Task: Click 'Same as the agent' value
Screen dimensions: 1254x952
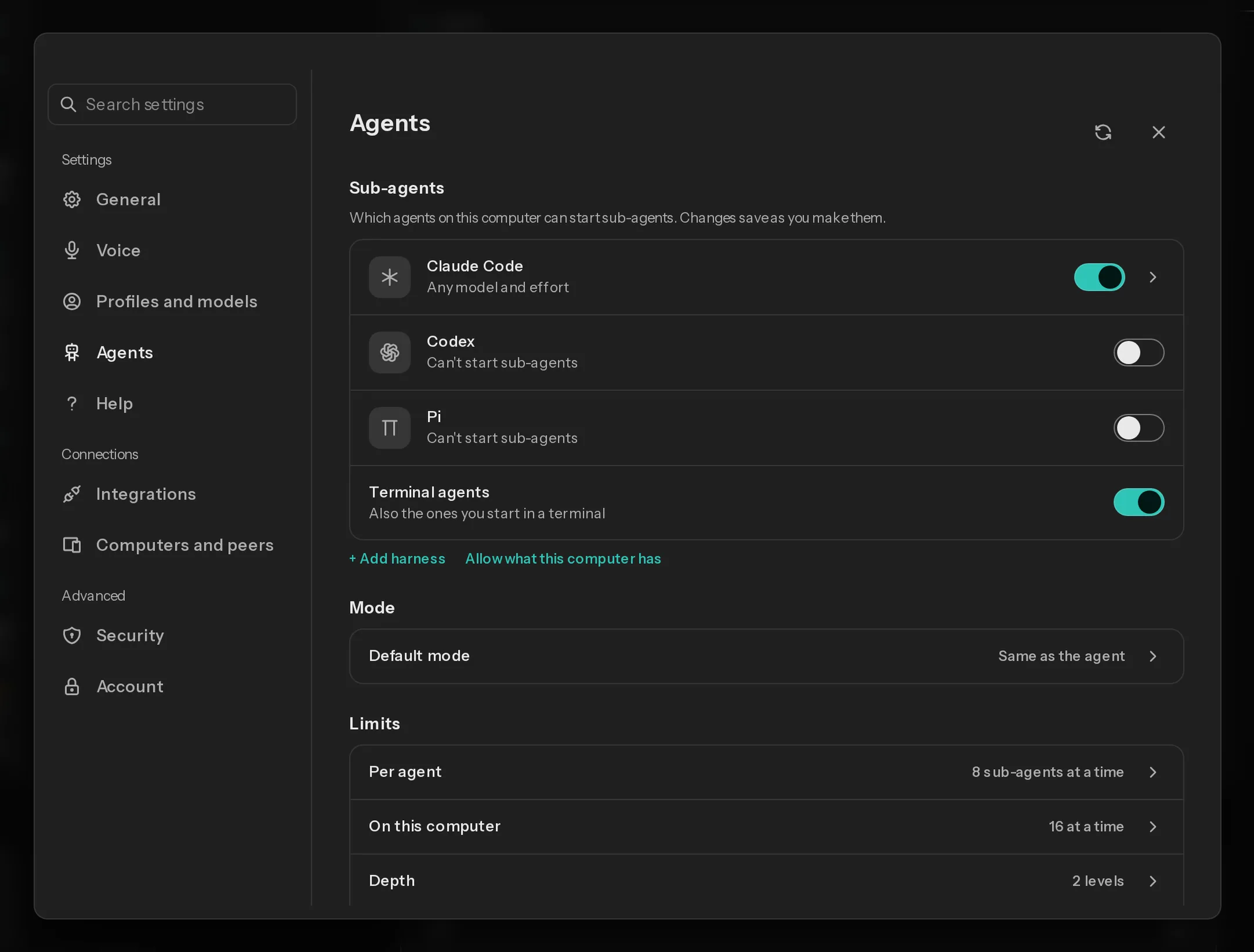Action: pyautogui.click(x=1061, y=656)
